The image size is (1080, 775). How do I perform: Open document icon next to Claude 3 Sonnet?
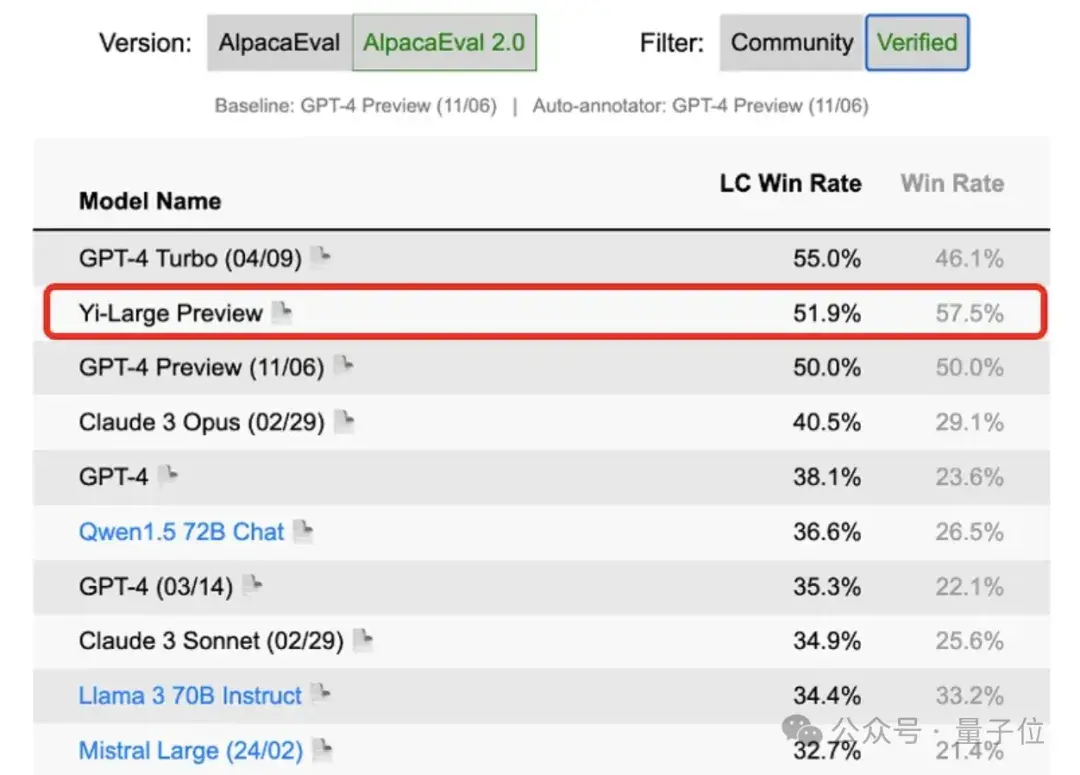pyautogui.click(x=362, y=641)
